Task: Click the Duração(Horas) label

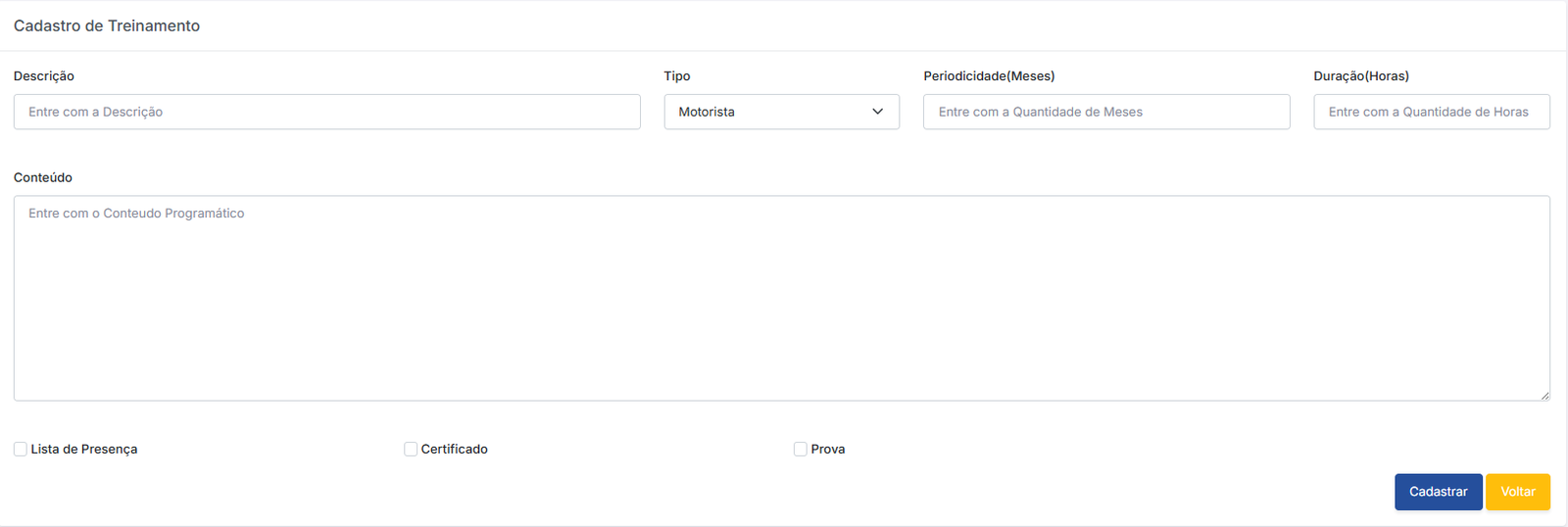Action: [x=1361, y=76]
